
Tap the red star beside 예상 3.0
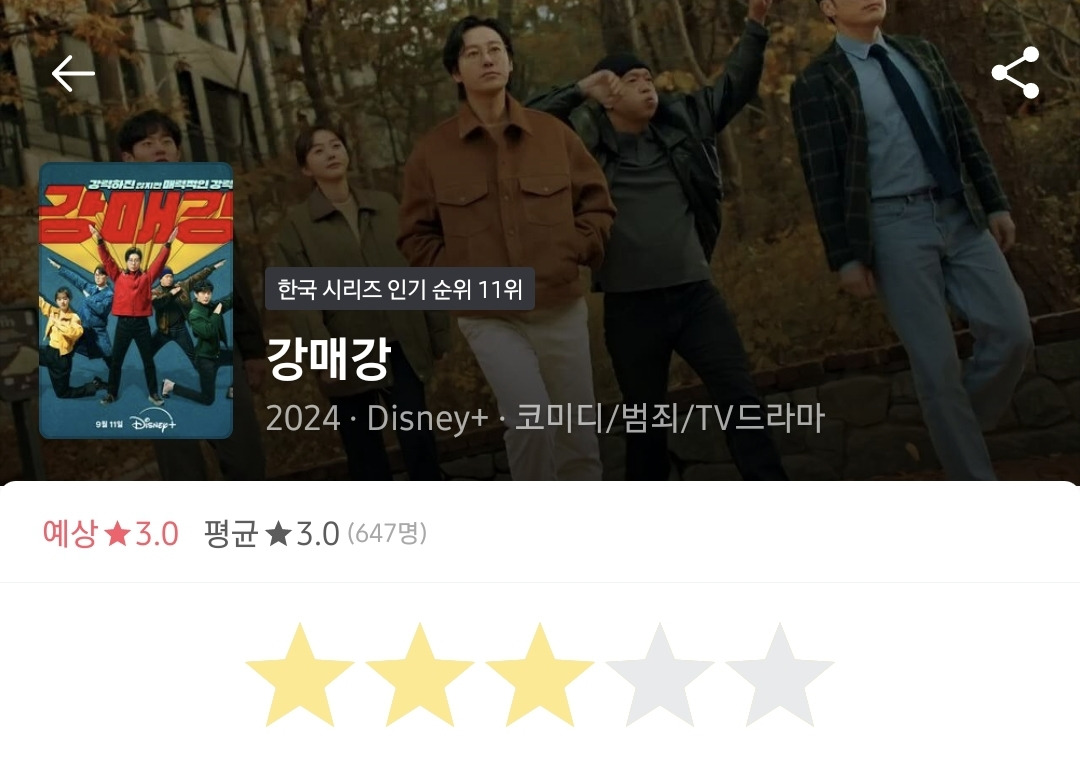117,534
